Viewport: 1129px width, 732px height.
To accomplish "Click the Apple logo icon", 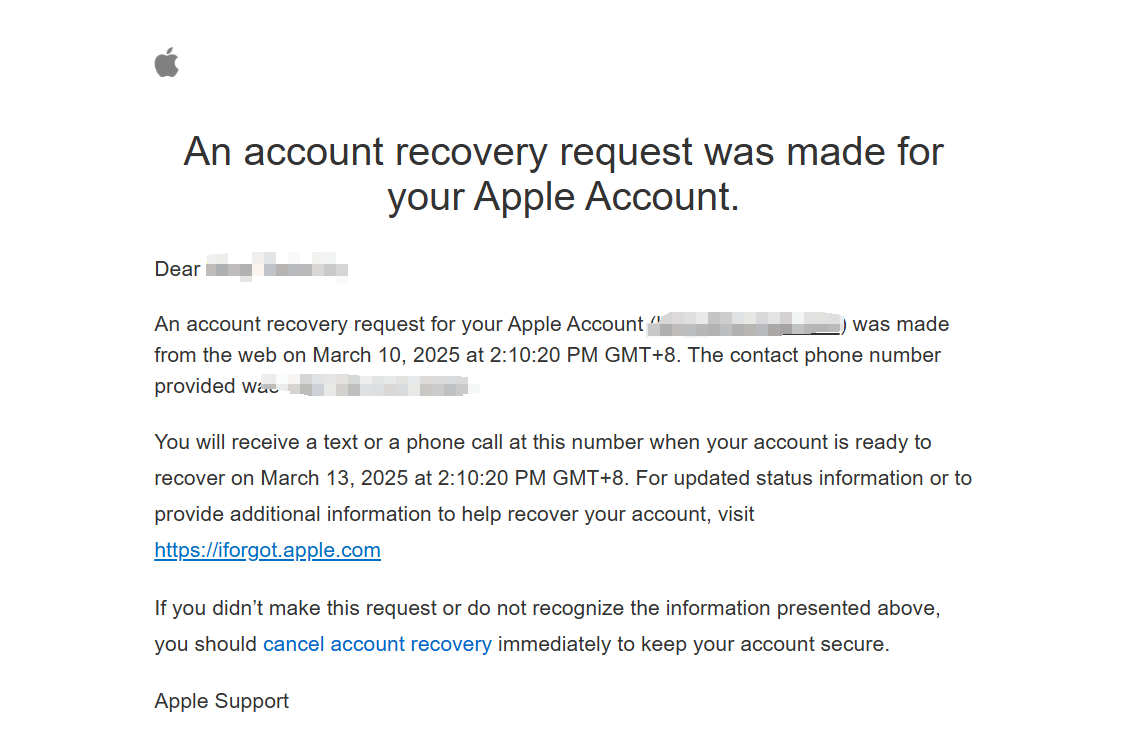I will click(x=167, y=62).
